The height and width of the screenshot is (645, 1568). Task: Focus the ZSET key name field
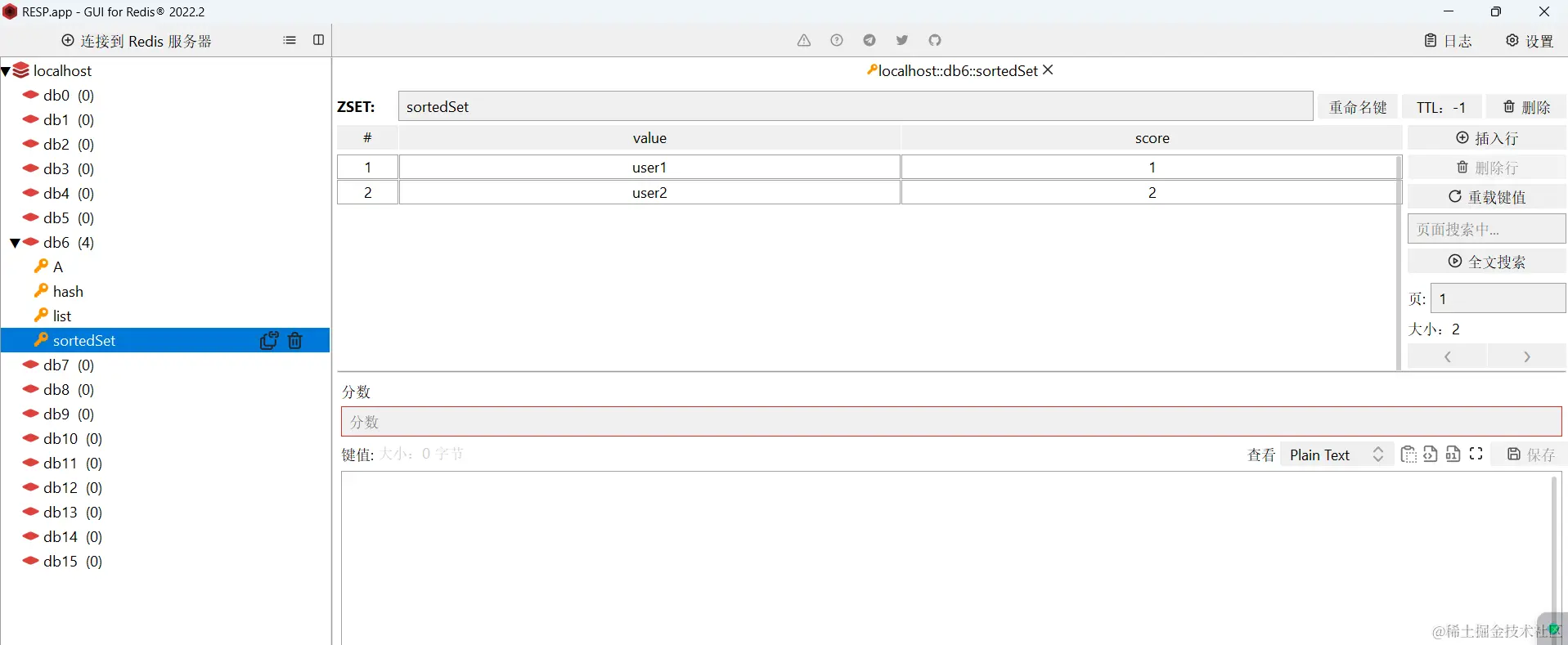pos(856,107)
